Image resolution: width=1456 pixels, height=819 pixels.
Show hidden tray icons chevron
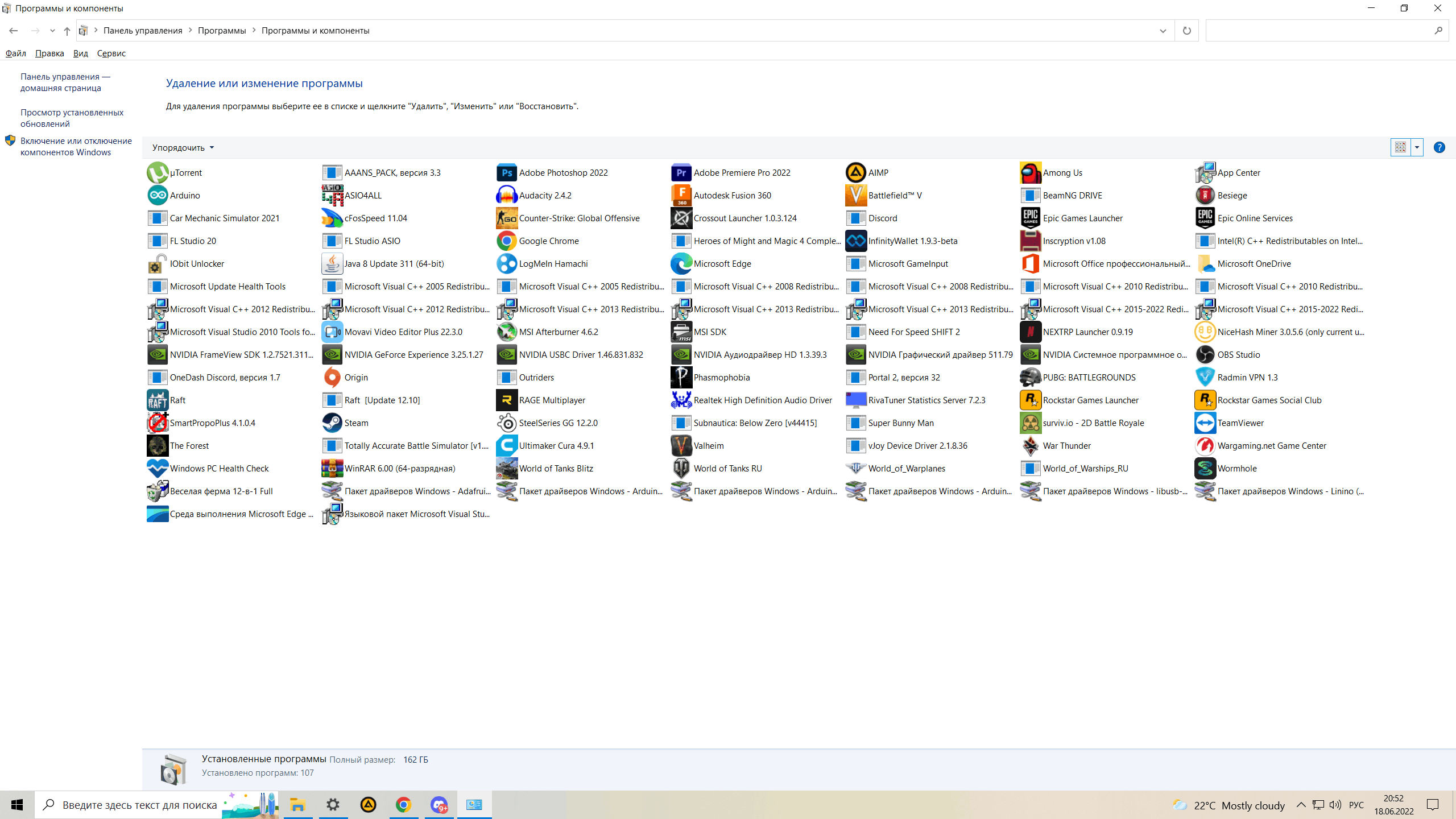(x=1301, y=805)
